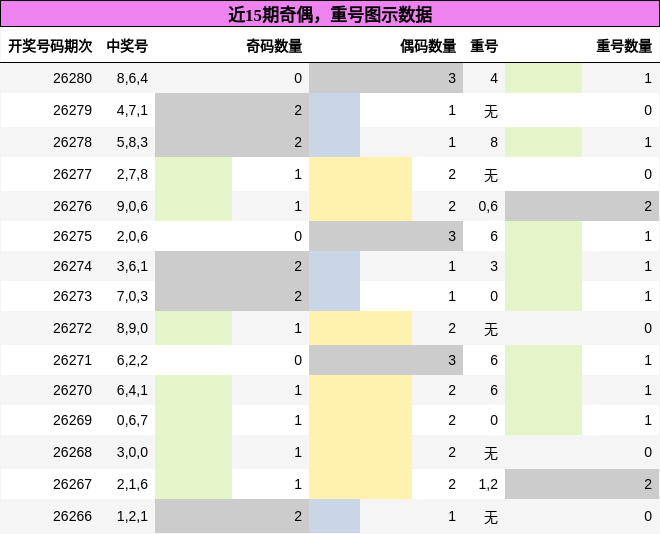Click 无 in the 26277 row

(x=491, y=175)
